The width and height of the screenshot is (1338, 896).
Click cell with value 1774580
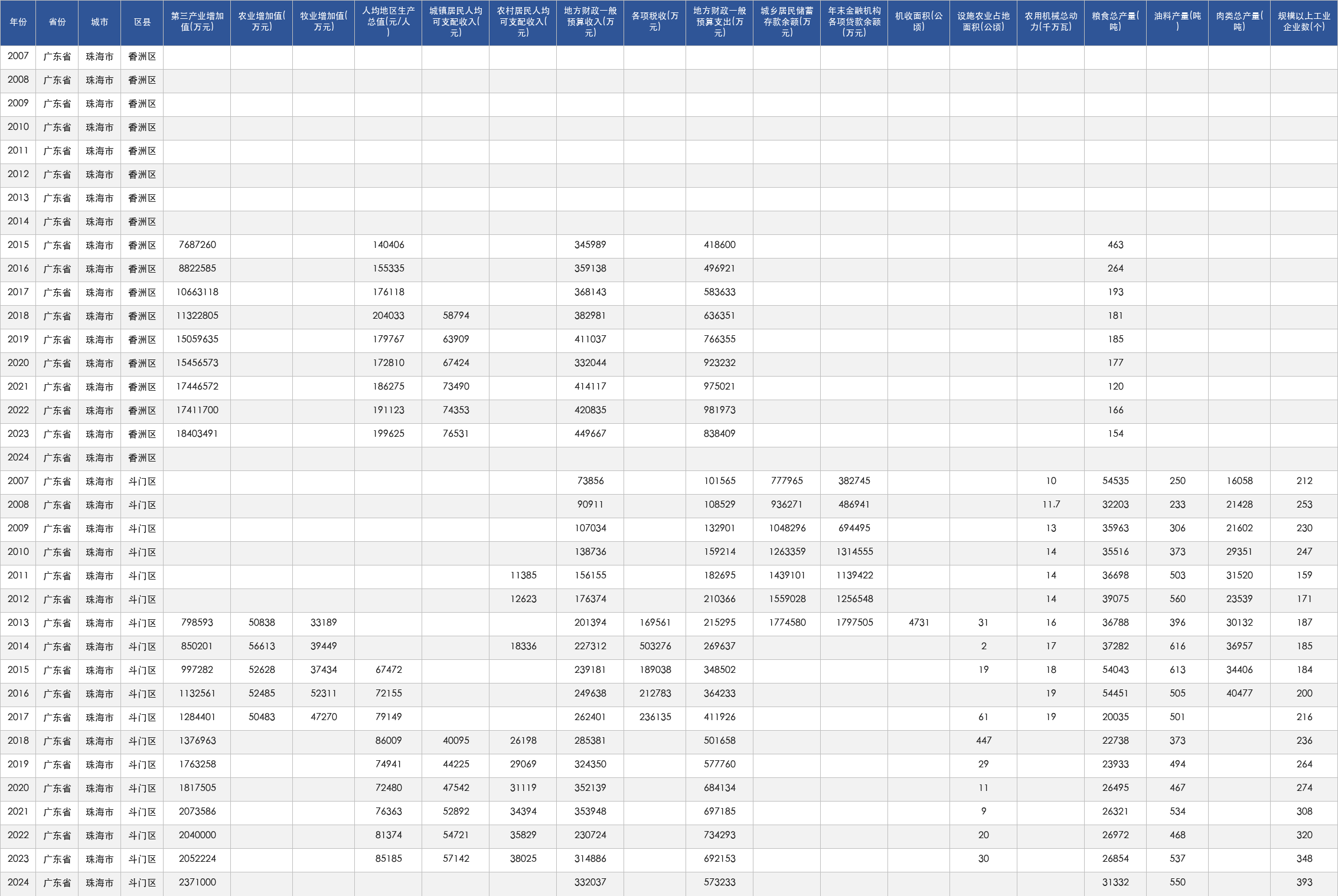pos(787,623)
